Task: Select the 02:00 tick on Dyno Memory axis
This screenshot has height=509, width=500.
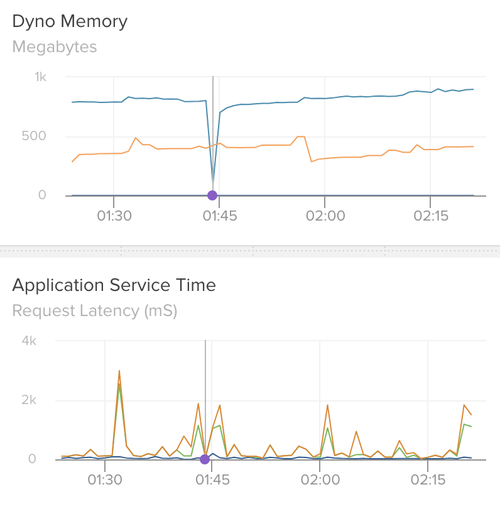Action: (x=325, y=216)
